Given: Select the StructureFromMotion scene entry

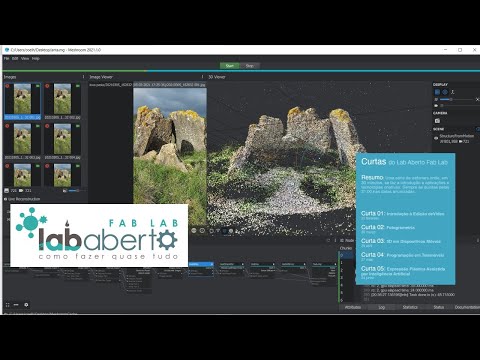Looking at the screenshot, I should (457, 138).
